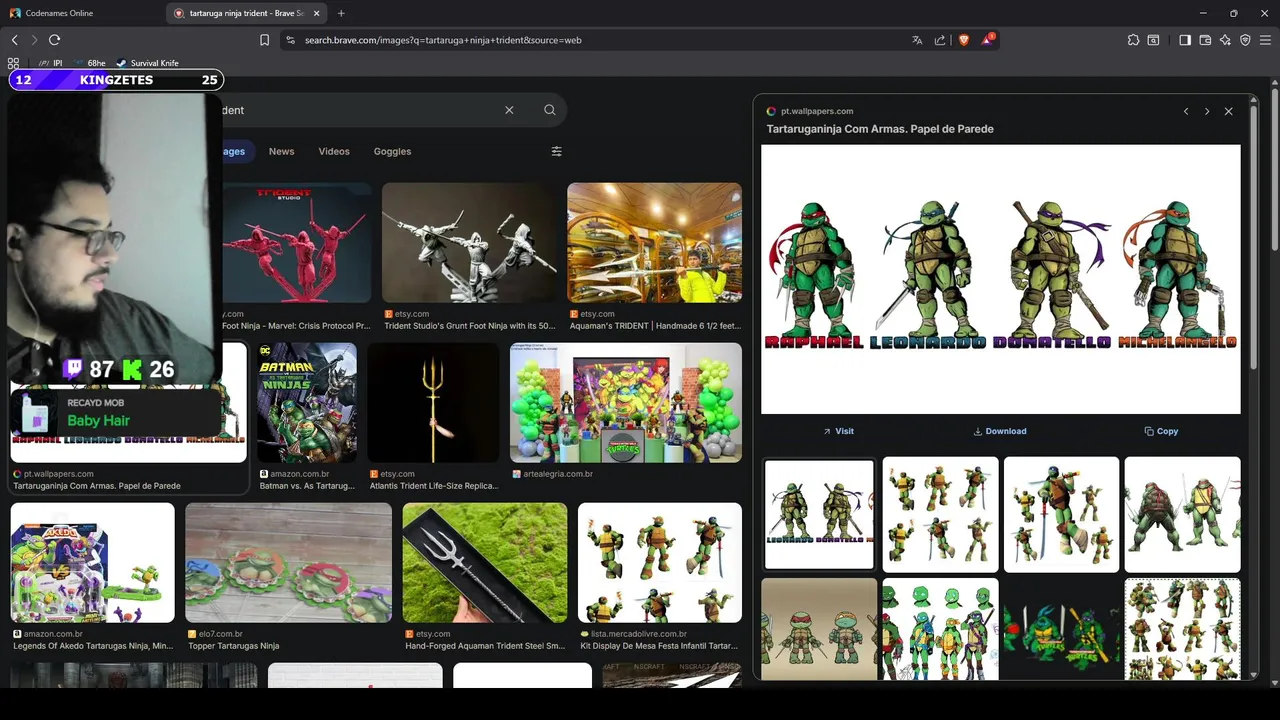
Task: Open the 68he bookmark
Action: pos(88,63)
